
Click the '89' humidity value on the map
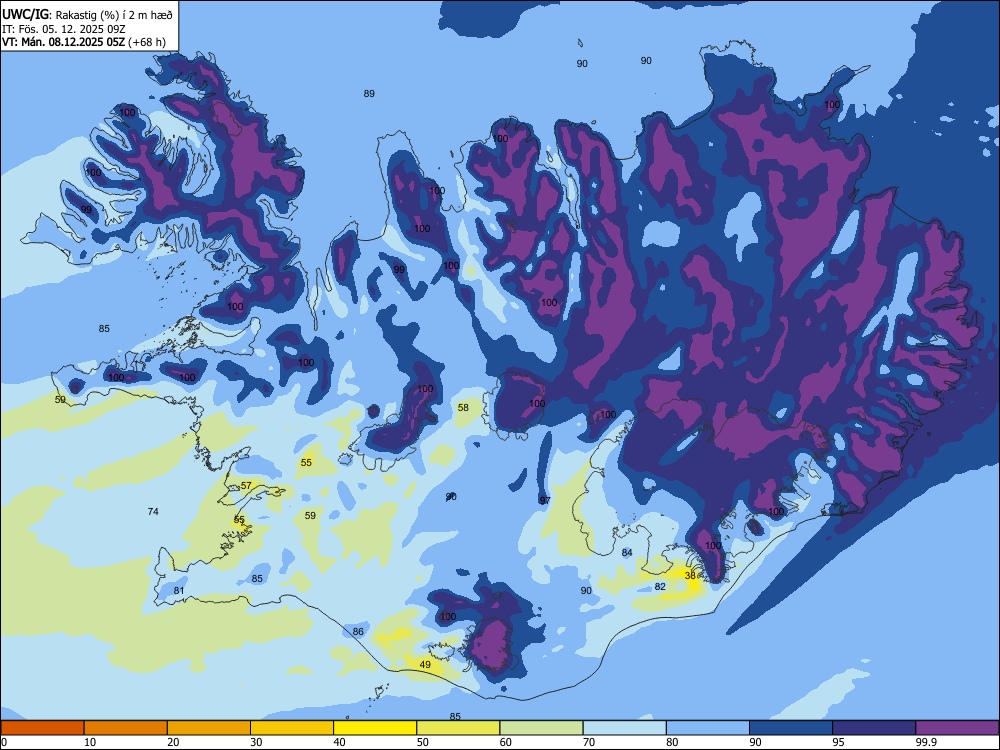[x=369, y=94]
